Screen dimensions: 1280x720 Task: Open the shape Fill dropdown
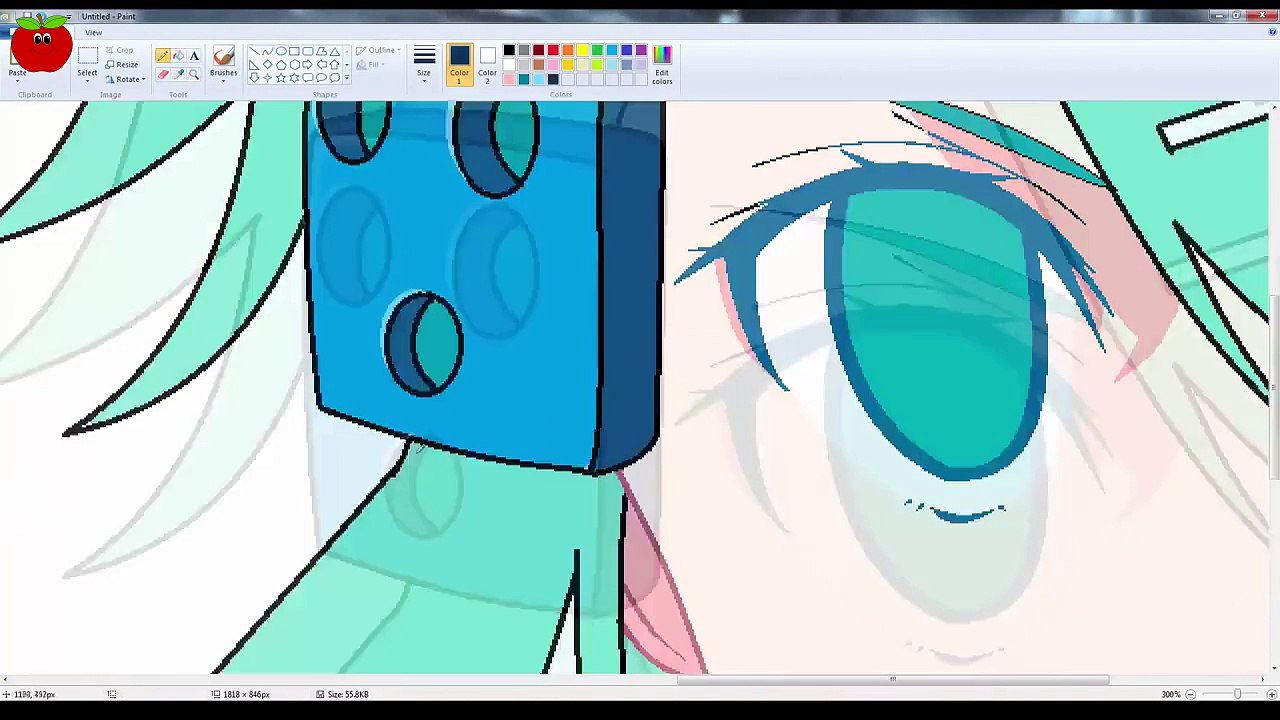(370, 65)
